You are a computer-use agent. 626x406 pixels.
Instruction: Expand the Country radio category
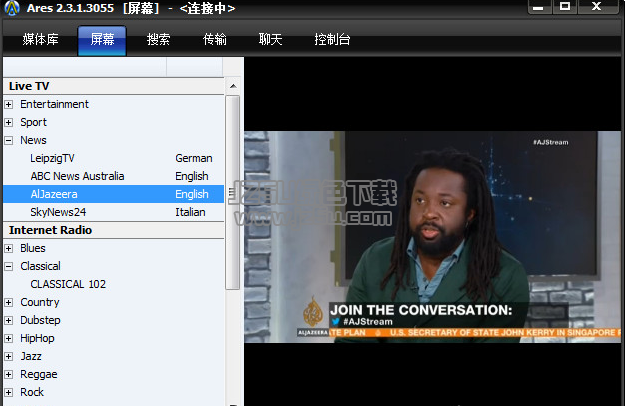pyautogui.click(x=9, y=303)
